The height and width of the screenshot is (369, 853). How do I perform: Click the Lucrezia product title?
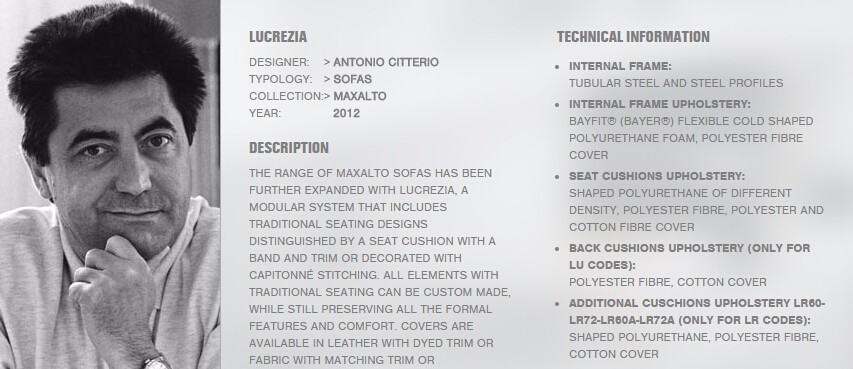(x=278, y=37)
